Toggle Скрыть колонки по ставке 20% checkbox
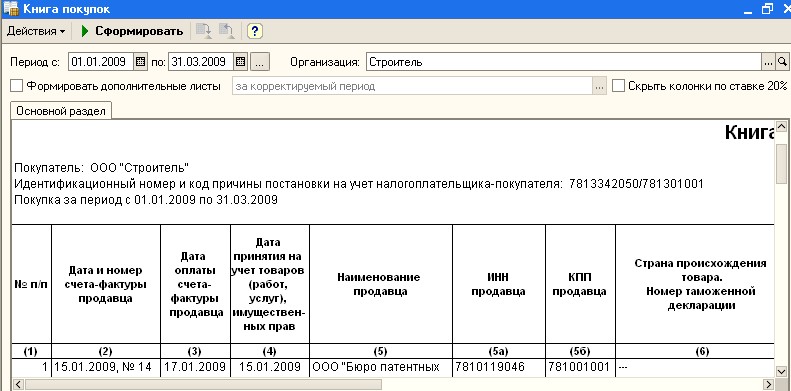The width and height of the screenshot is (791, 391). pos(618,86)
